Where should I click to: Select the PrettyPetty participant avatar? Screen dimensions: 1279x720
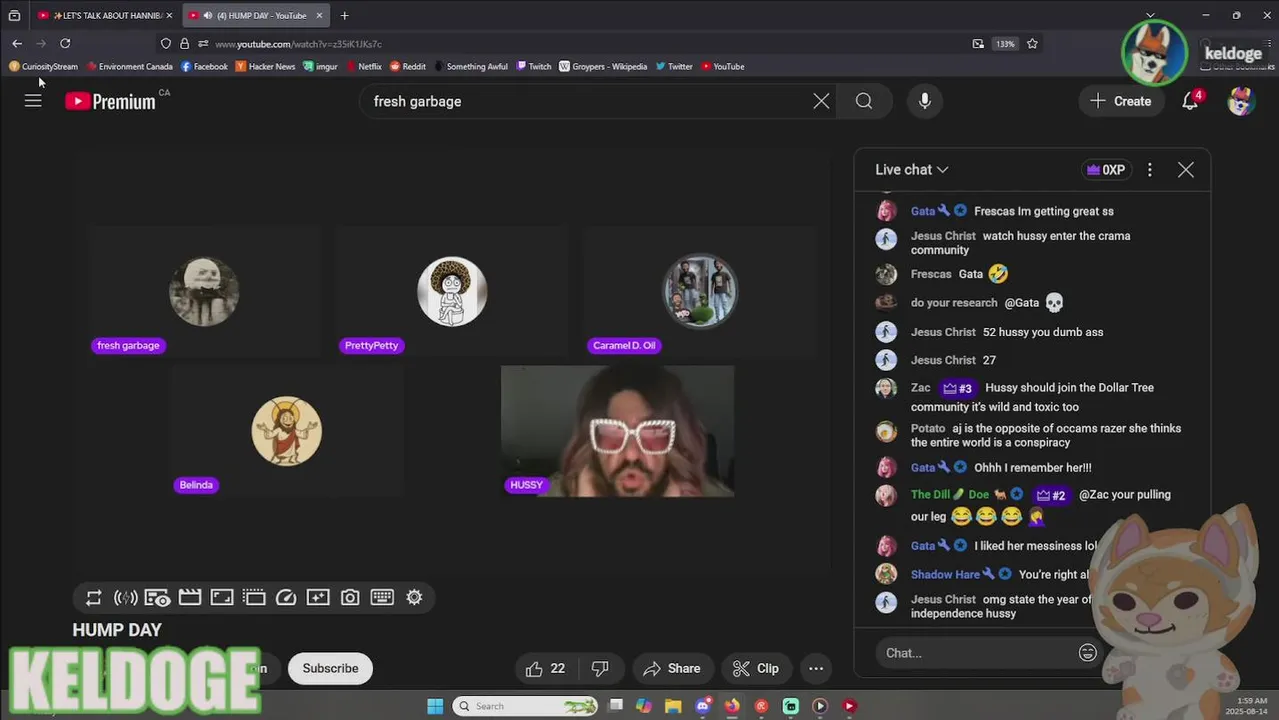[x=452, y=292]
